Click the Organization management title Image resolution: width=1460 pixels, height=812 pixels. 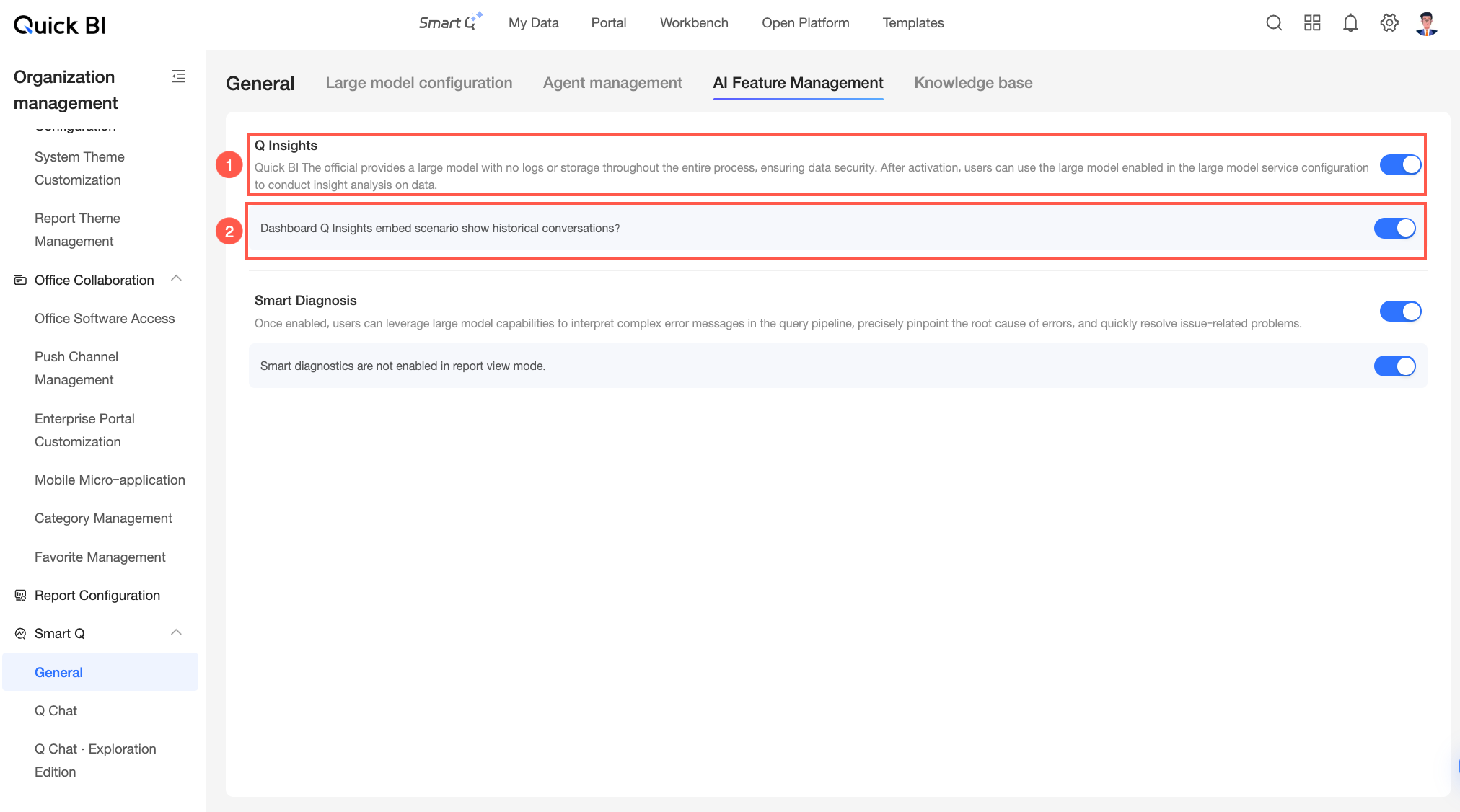pos(66,89)
